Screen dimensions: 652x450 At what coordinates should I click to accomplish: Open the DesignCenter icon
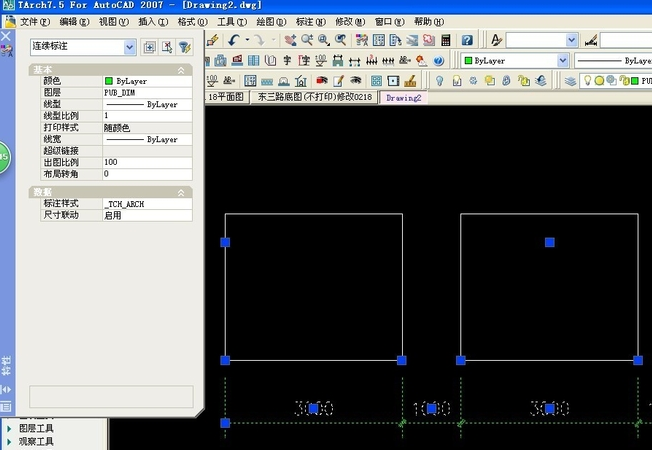point(379,40)
